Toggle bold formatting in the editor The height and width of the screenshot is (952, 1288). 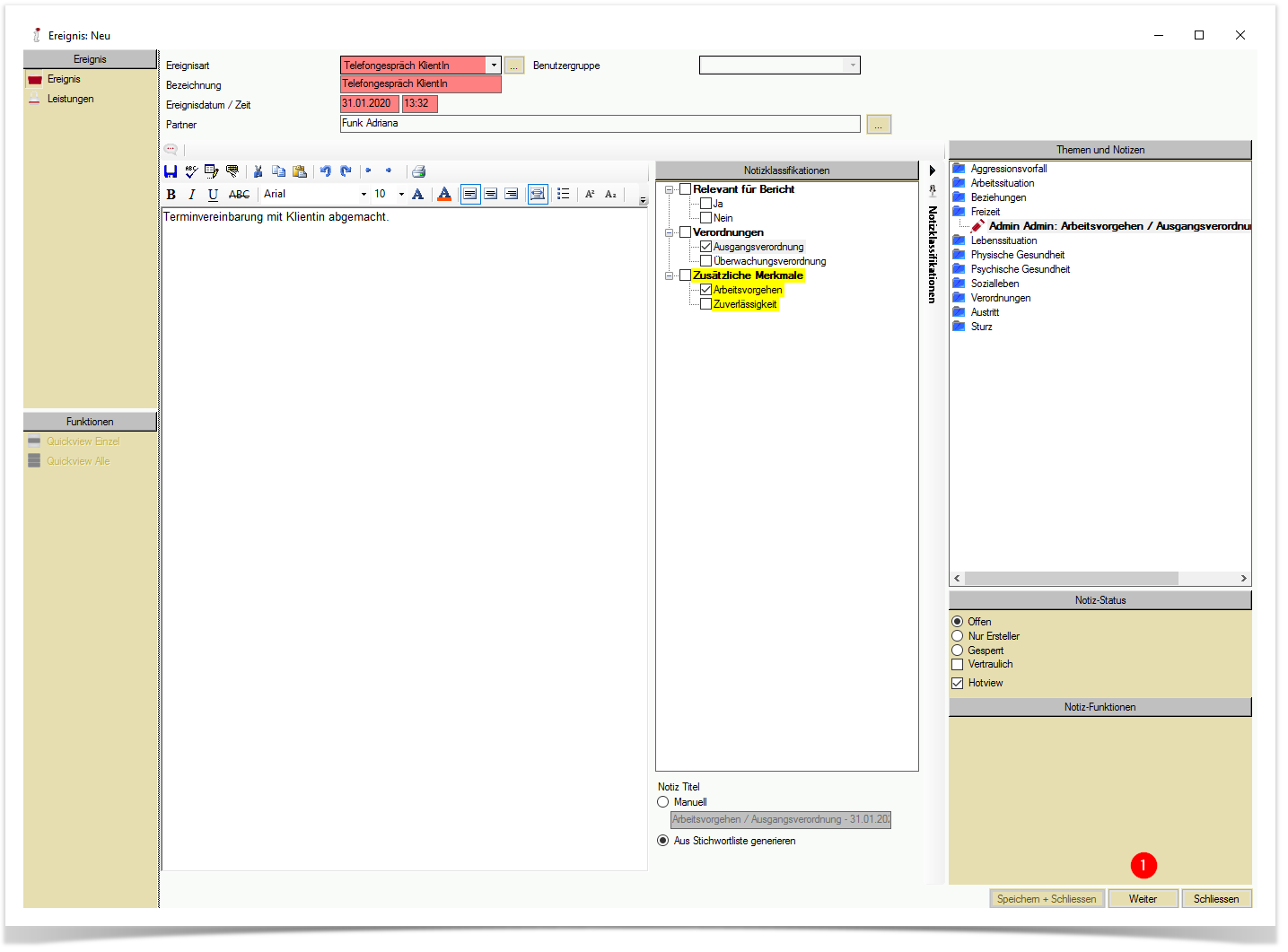[171, 194]
